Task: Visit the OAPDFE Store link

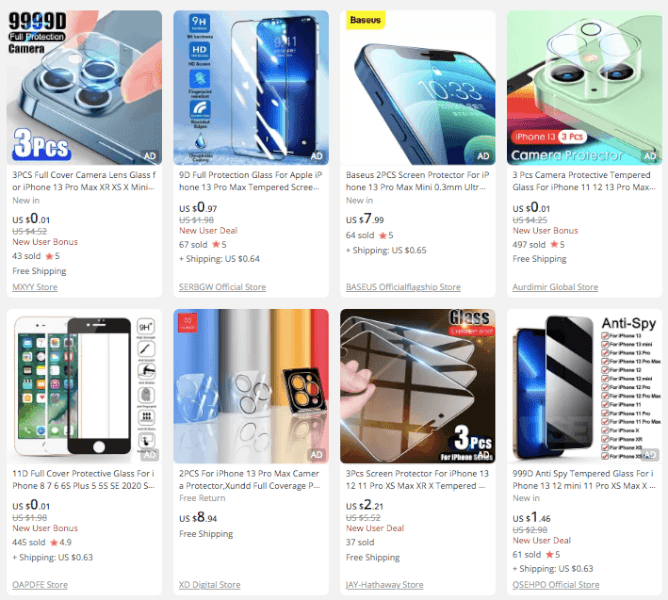Action: (40, 585)
